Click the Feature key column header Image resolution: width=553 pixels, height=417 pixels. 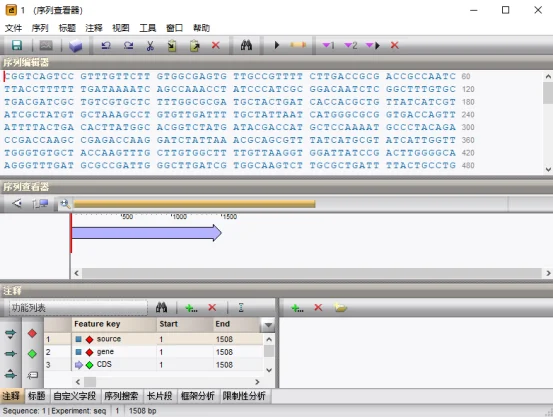tap(114, 324)
